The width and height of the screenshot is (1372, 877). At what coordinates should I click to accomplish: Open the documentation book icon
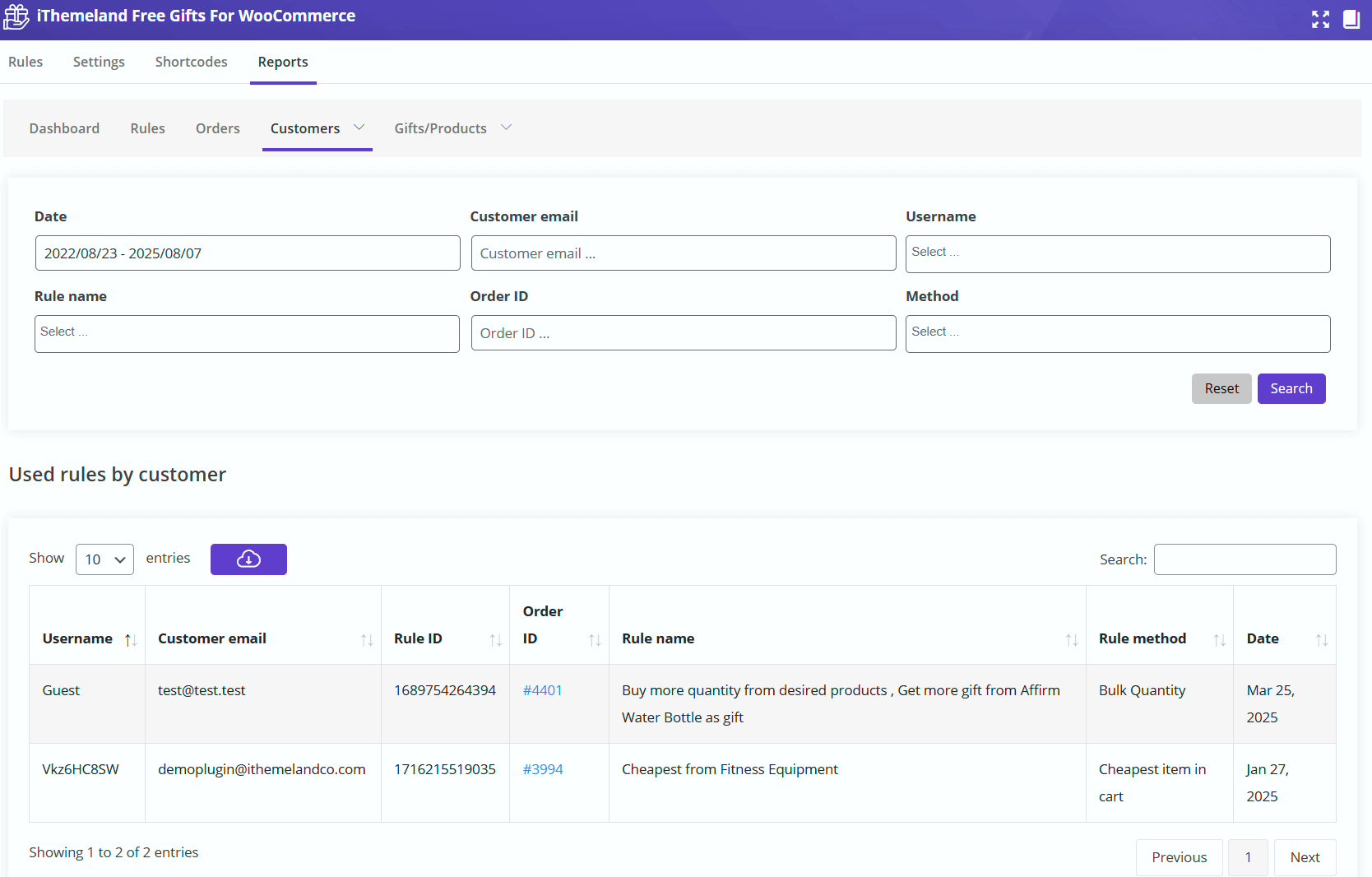[x=1351, y=20]
